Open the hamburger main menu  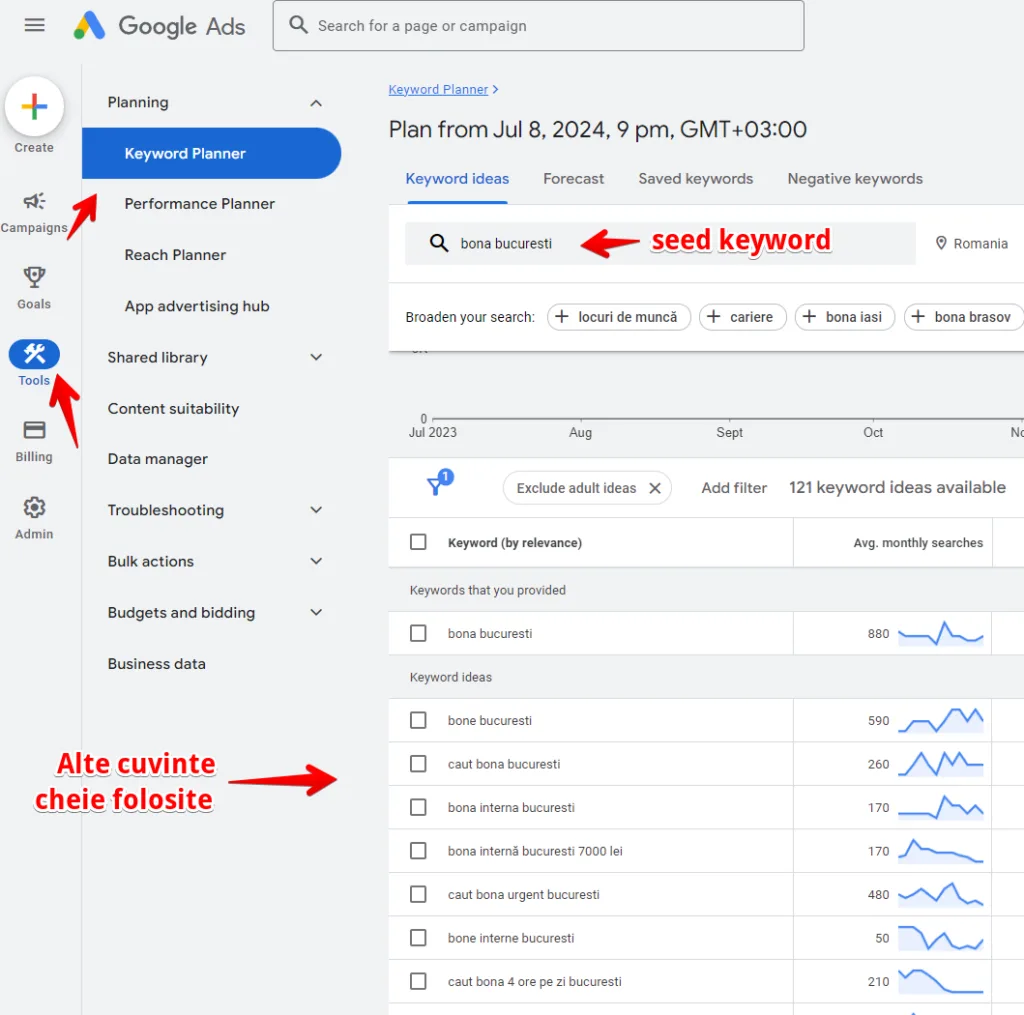(35, 25)
